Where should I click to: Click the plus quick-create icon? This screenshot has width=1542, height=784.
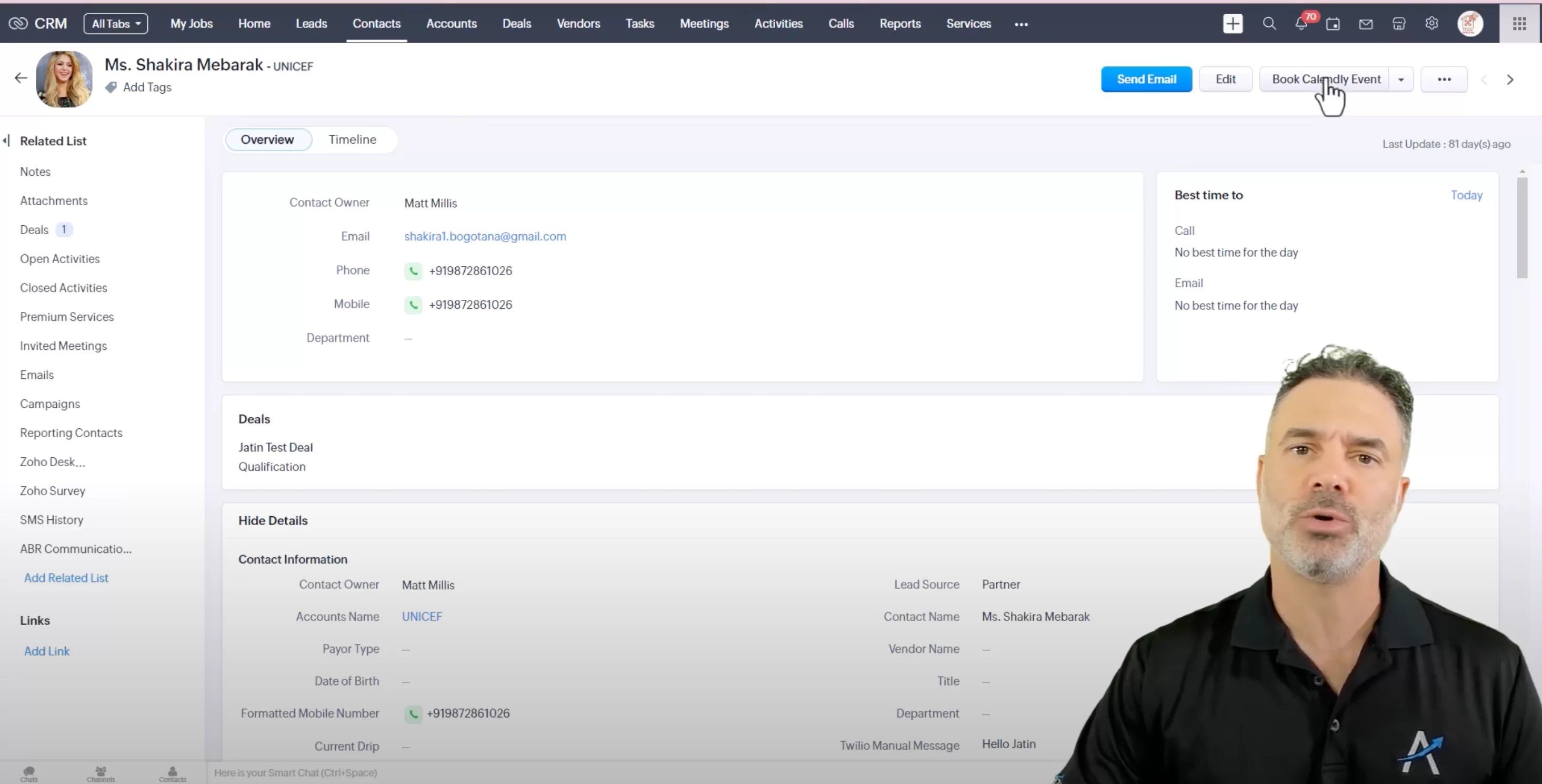tap(1233, 24)
